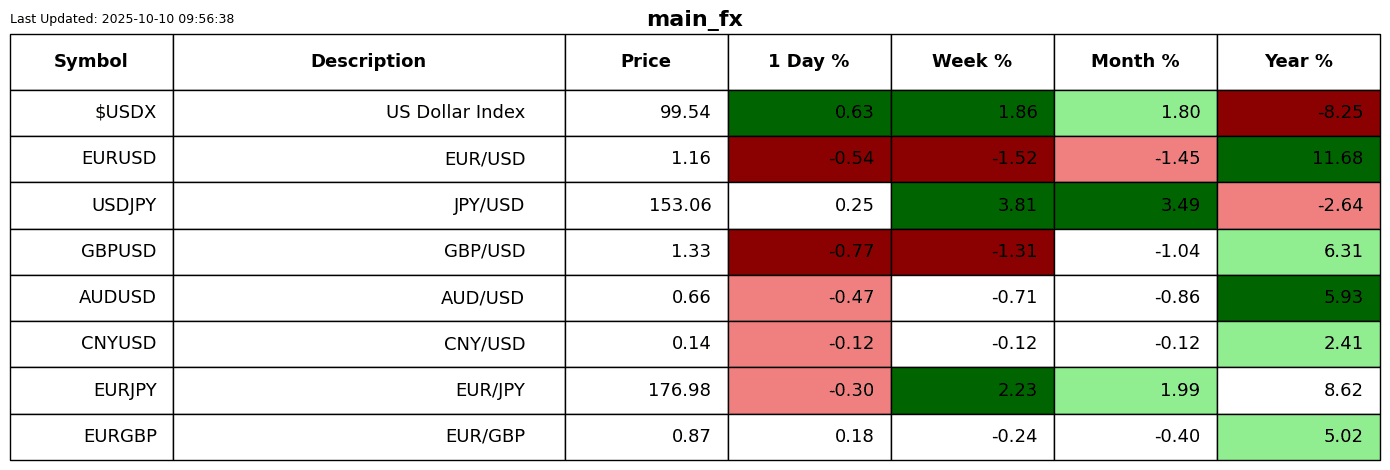Image resolution: width=1390 pixels, height=470 pixels.
Task: Select the dark green 3.81 week cell
Action: coord(972,206)
